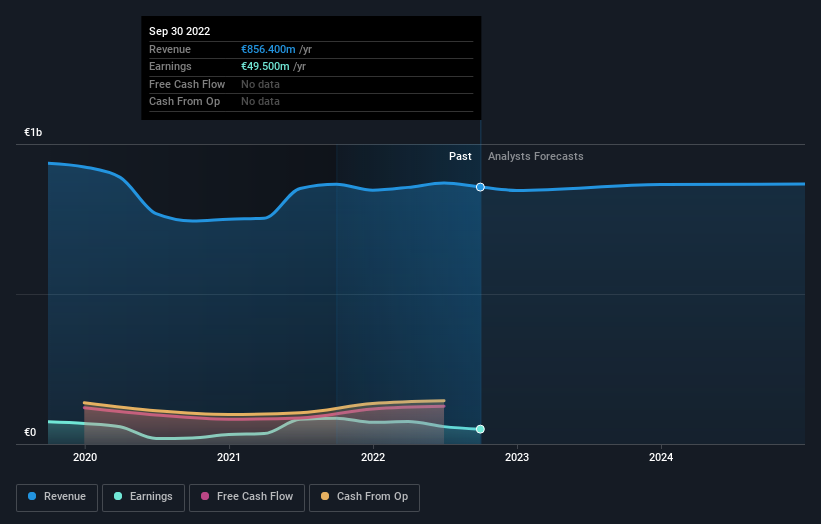Click the tooltip's Free Cash Flow label

pos(187,84)
